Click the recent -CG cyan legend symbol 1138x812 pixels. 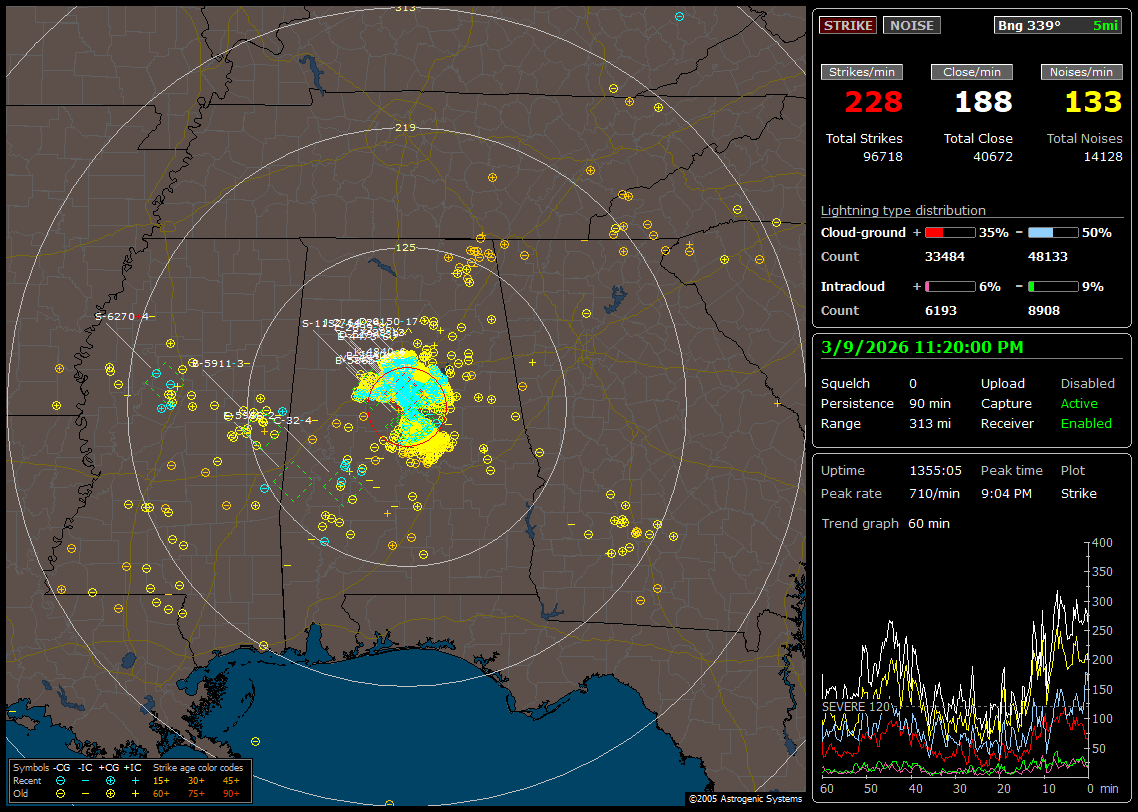click(x=61, y=780)
